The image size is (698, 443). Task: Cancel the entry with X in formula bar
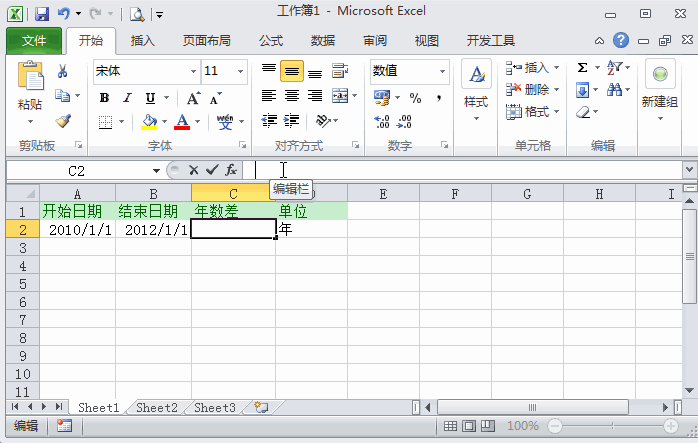point(193,170)
